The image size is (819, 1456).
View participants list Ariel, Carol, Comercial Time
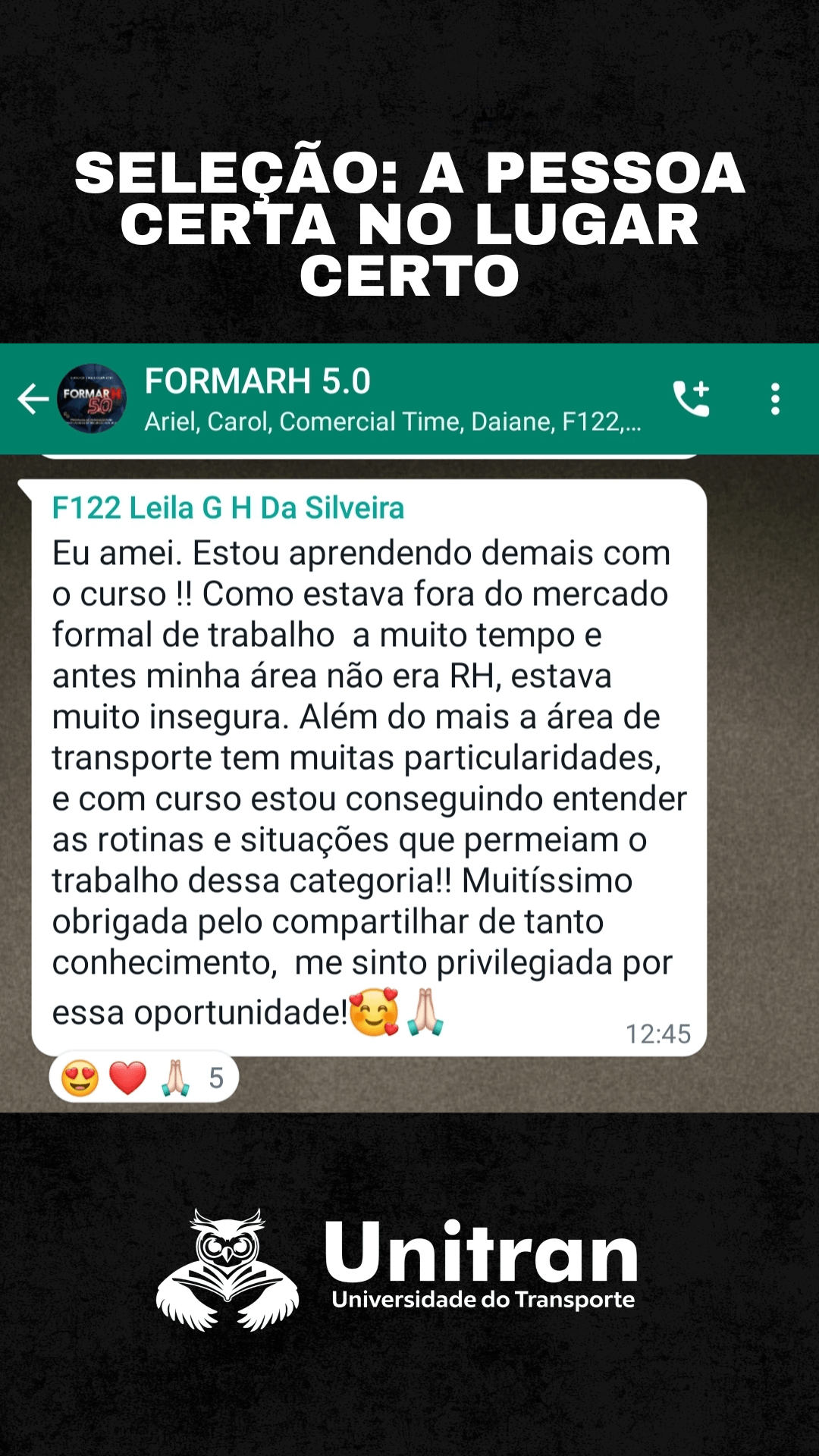[x=393, y=422]
